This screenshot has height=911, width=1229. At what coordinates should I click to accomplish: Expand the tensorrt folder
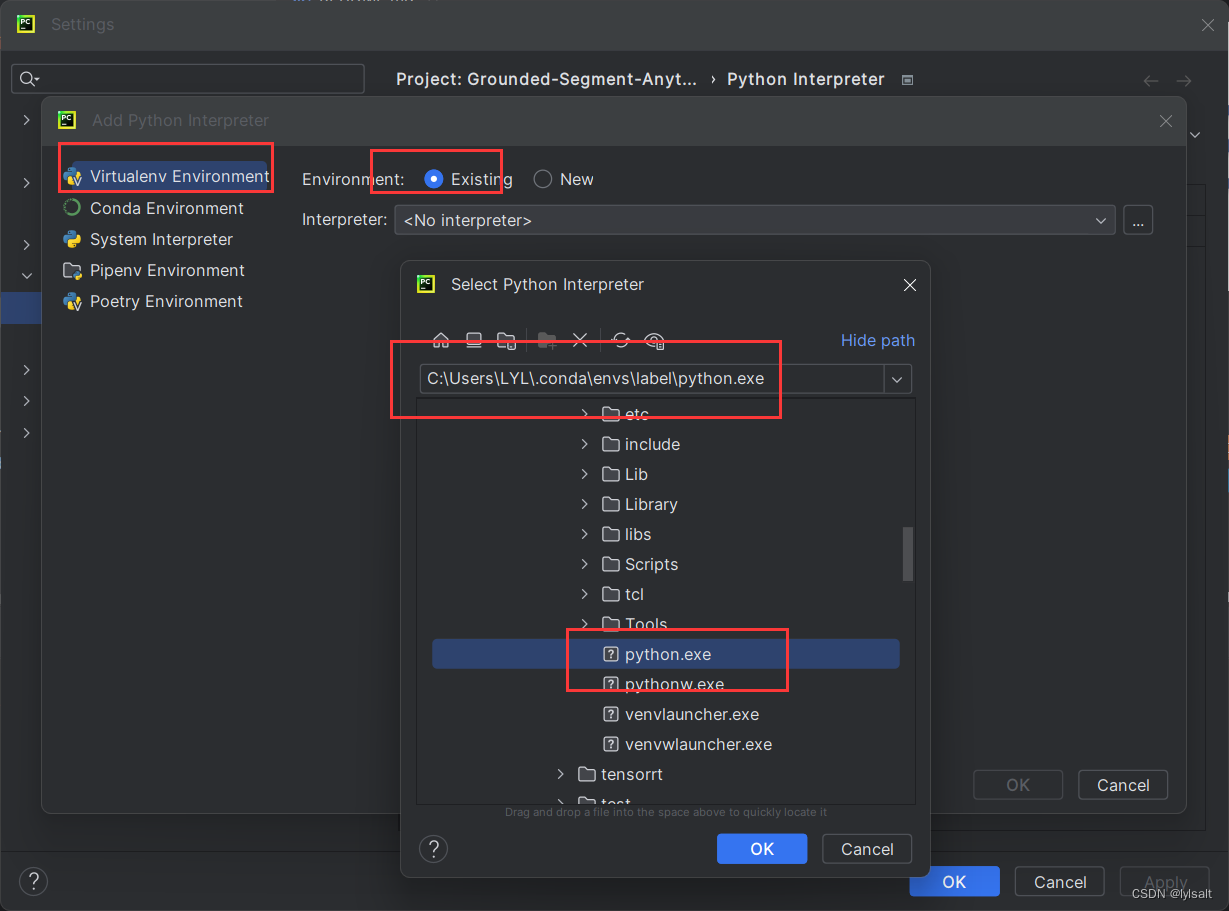point(561,774)
